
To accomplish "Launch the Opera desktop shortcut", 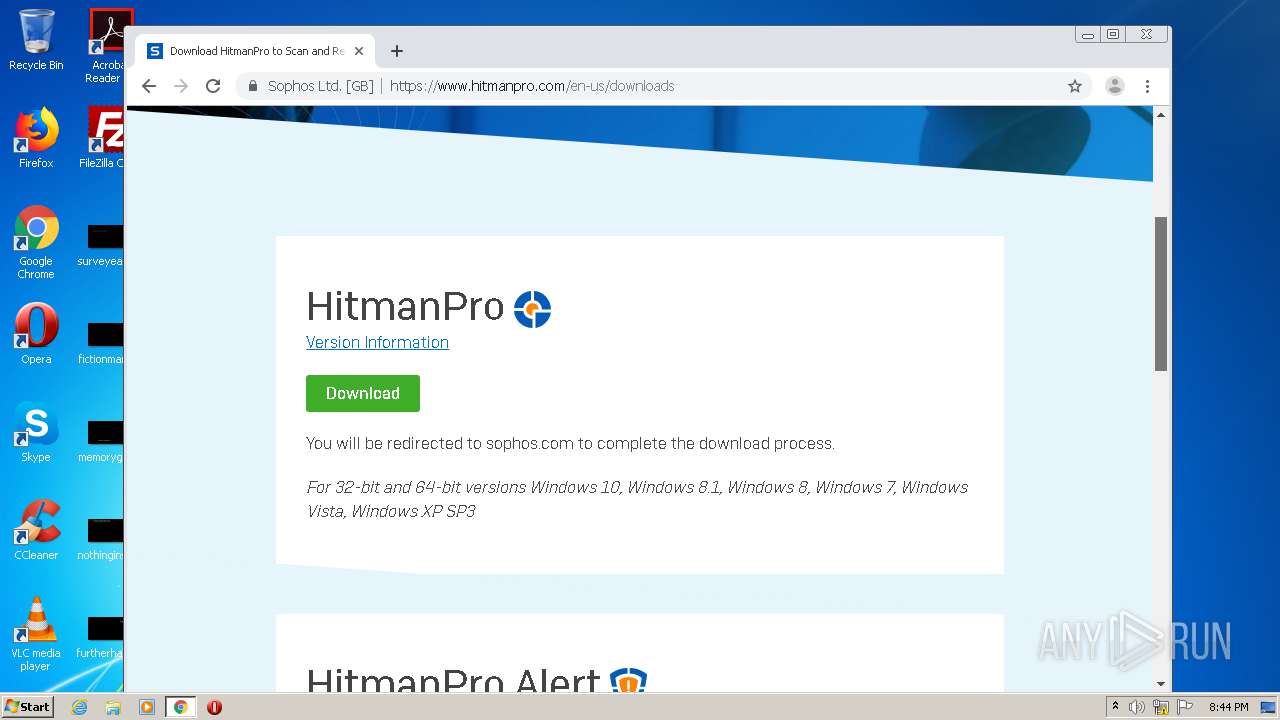I will pyautogui.click(x=36, y=334).
